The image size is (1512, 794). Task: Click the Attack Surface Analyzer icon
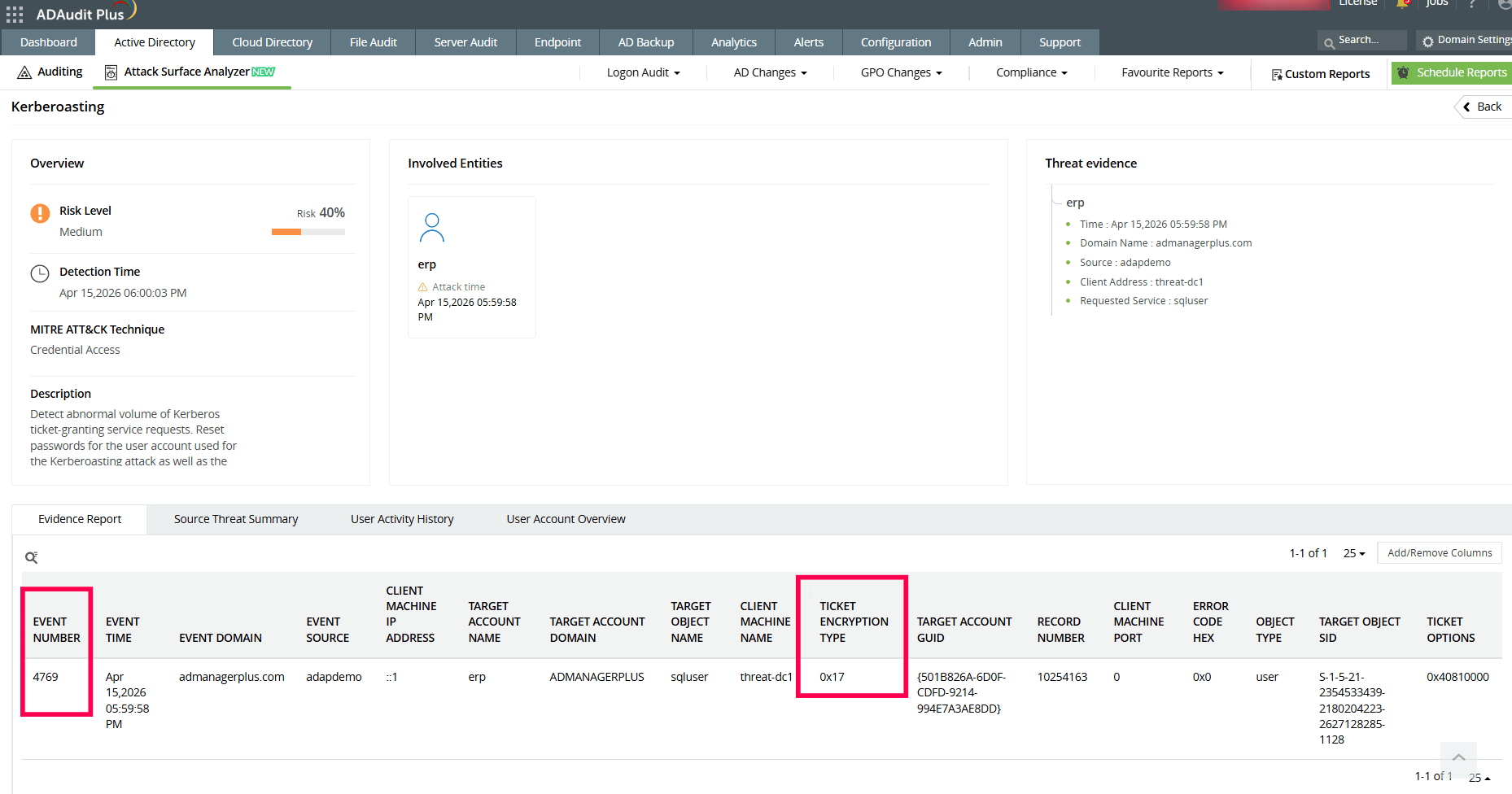tap(111, 72)
